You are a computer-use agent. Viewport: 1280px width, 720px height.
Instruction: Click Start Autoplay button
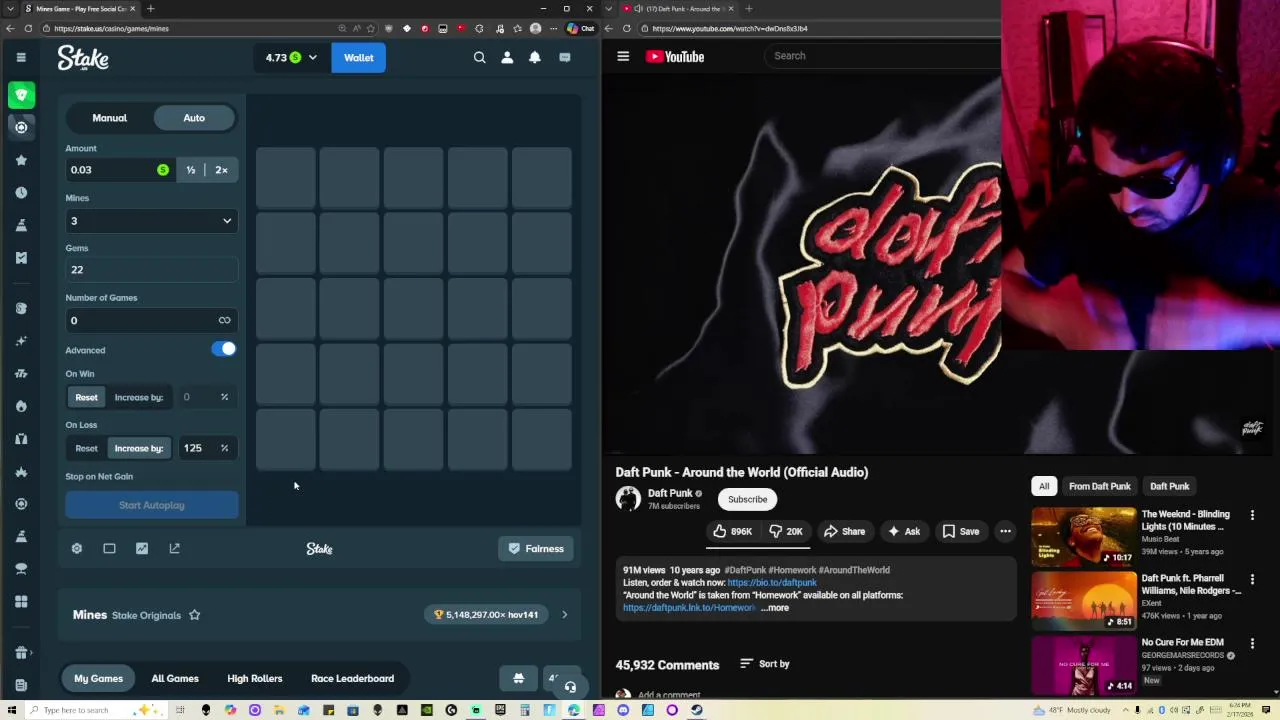[152, 505]
